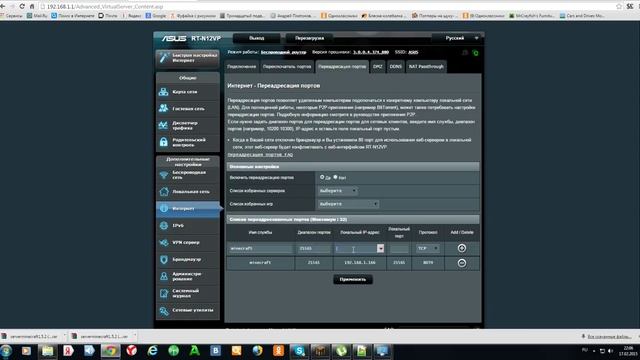Screen dimensions: 640x360
Task: Open the Русский language dropdown
Action: 459,38
